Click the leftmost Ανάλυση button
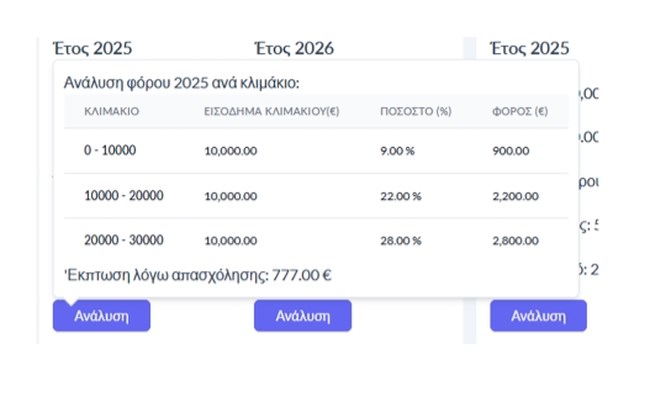Image resolution: width=650 pixels, height=402 pixels. [x=101, y=315]
